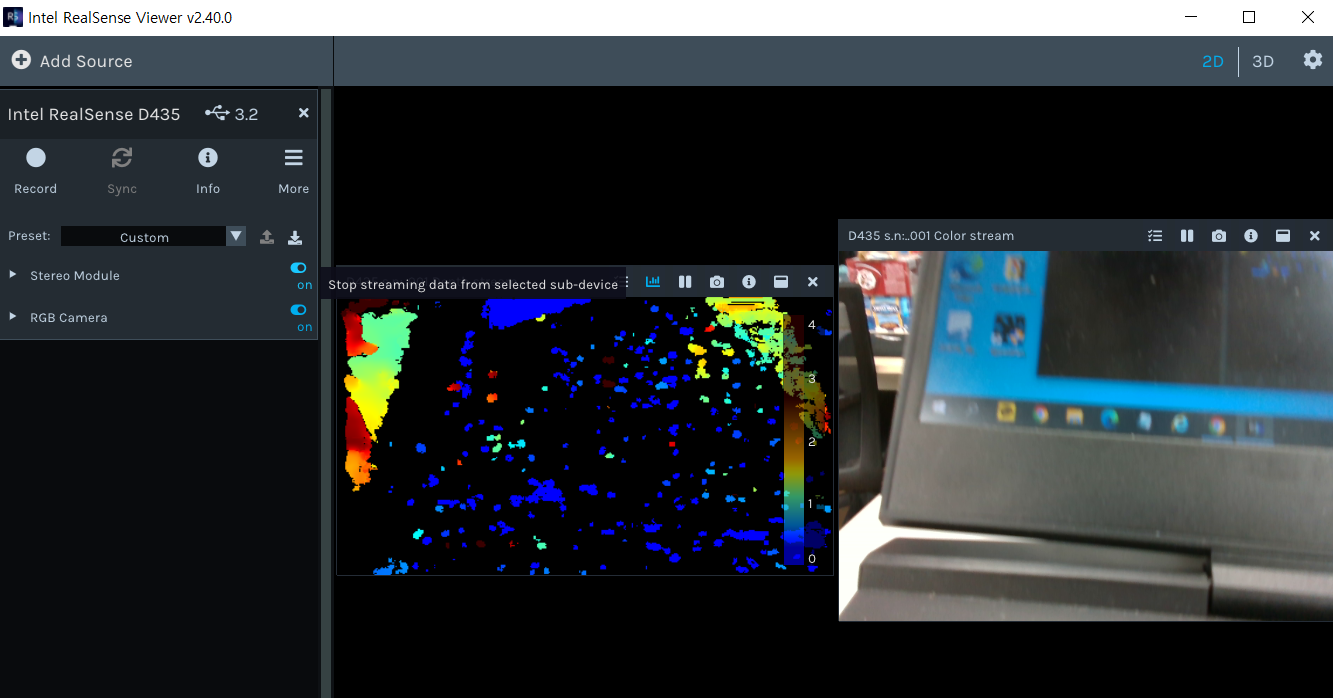
Task: Click the Intel RealSense D435 device name
Action: (x=94, y=114)
